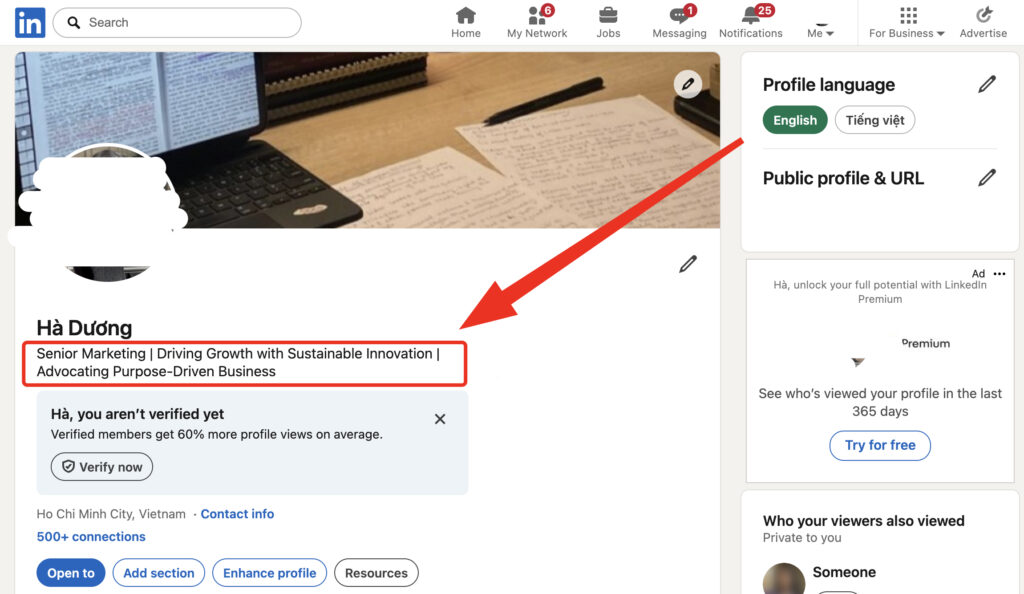
Task: Click the Someone viewer avatar
Action: [784, 579]
